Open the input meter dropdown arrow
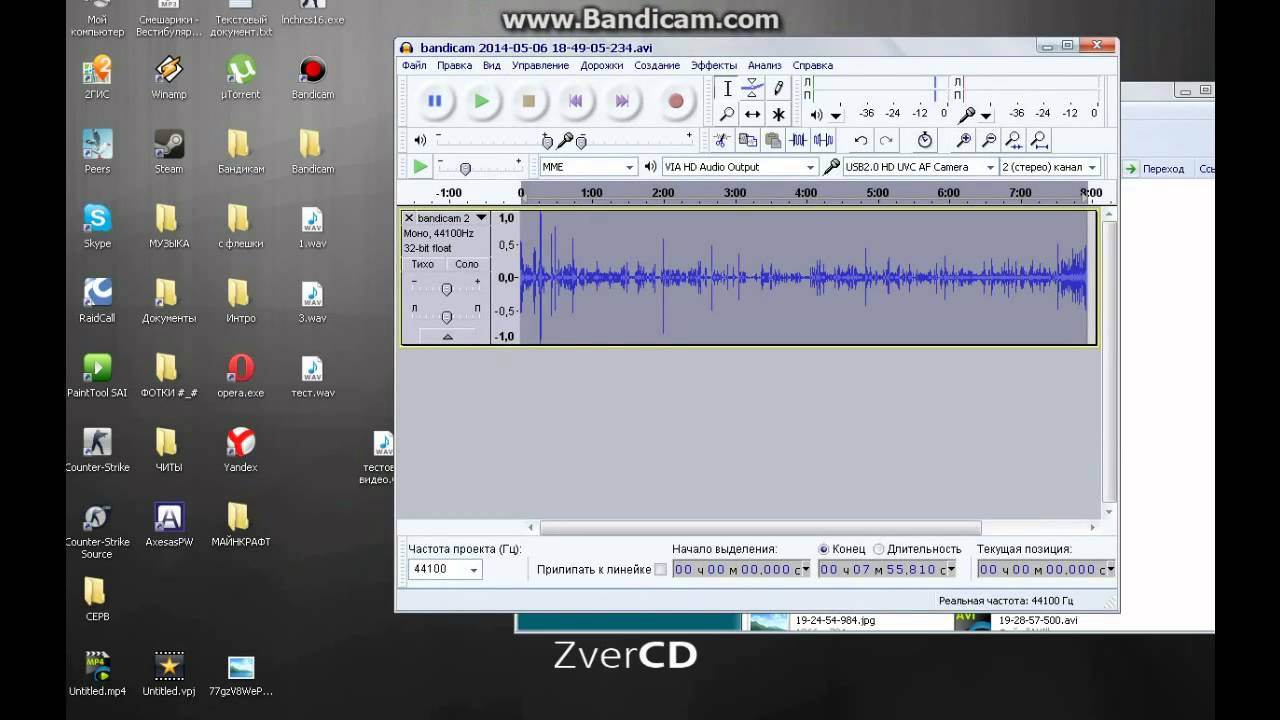The height and width of the screenshot is (720, 1280). point(986,115)
